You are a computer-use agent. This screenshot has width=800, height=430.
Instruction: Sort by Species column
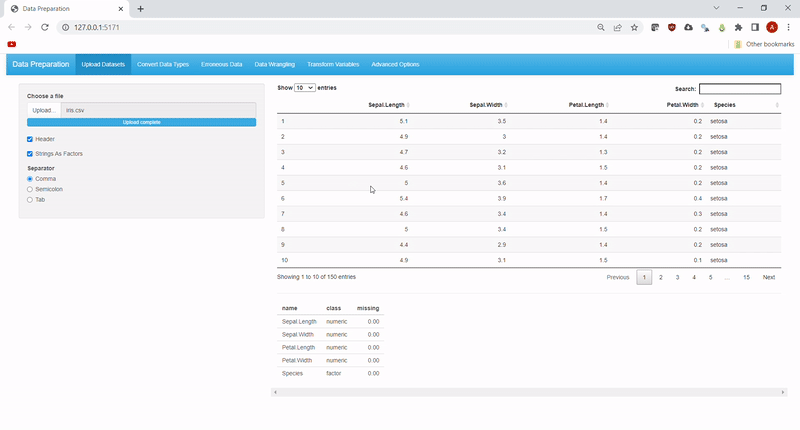pyautogui.click(x=745, y=105)
